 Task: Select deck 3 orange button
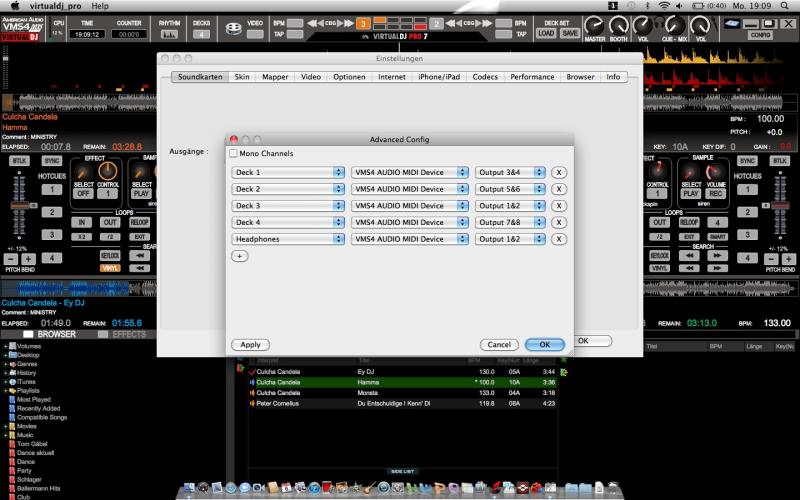[x=363, y=23]
